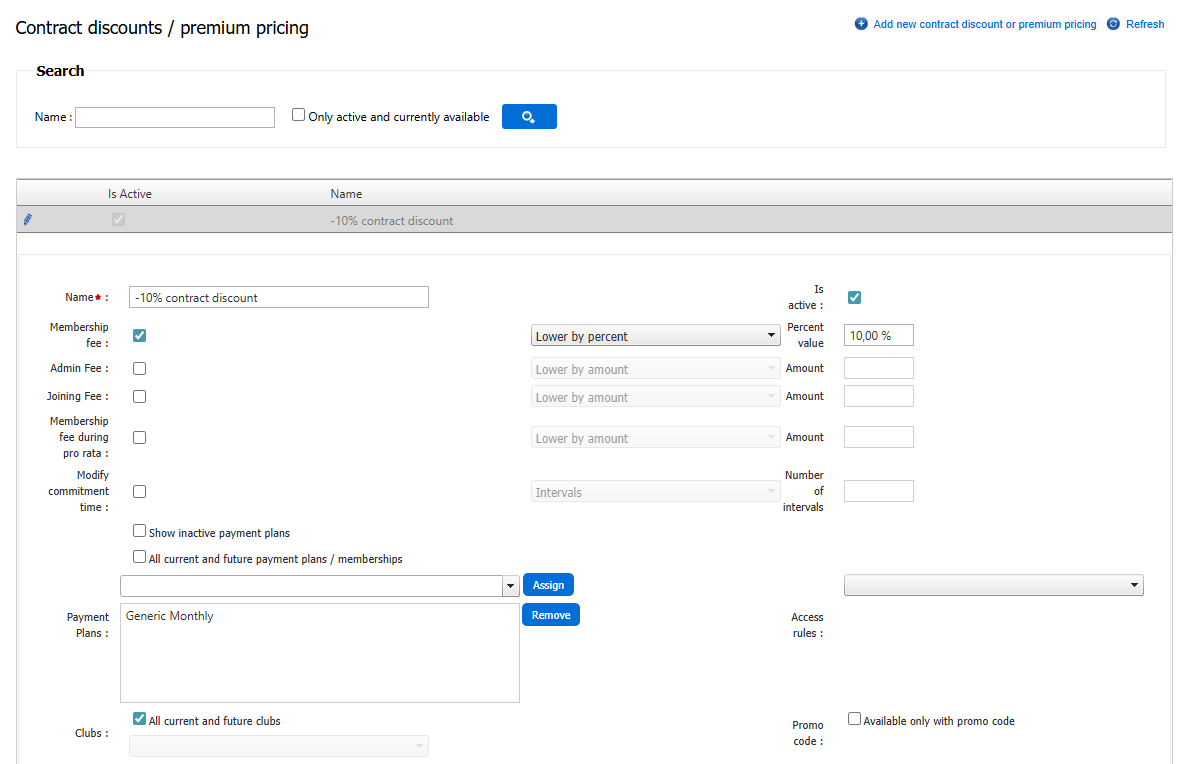Viewport: 1186px width, 764px height.
Task: Click the Is Active column header
Action: (x=130, y=194)
